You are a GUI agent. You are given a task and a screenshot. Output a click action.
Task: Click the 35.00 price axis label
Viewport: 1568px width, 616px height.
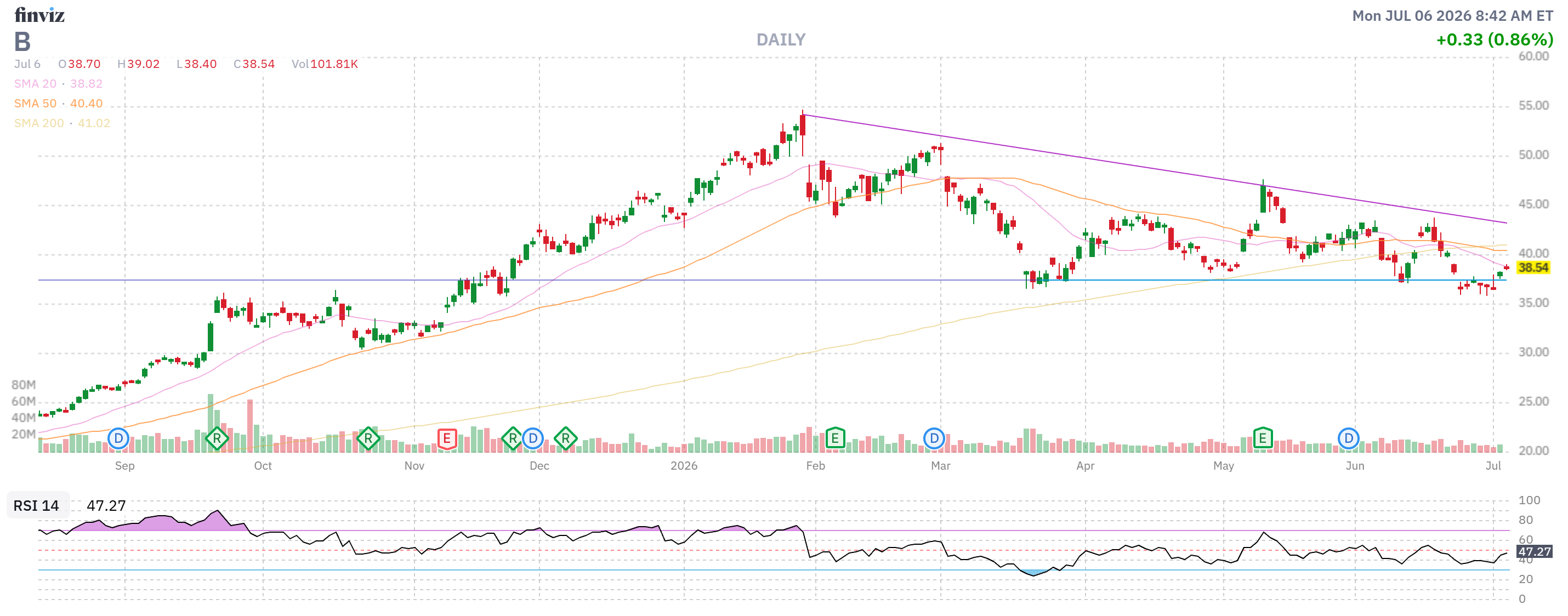(x=1533, y=303)
